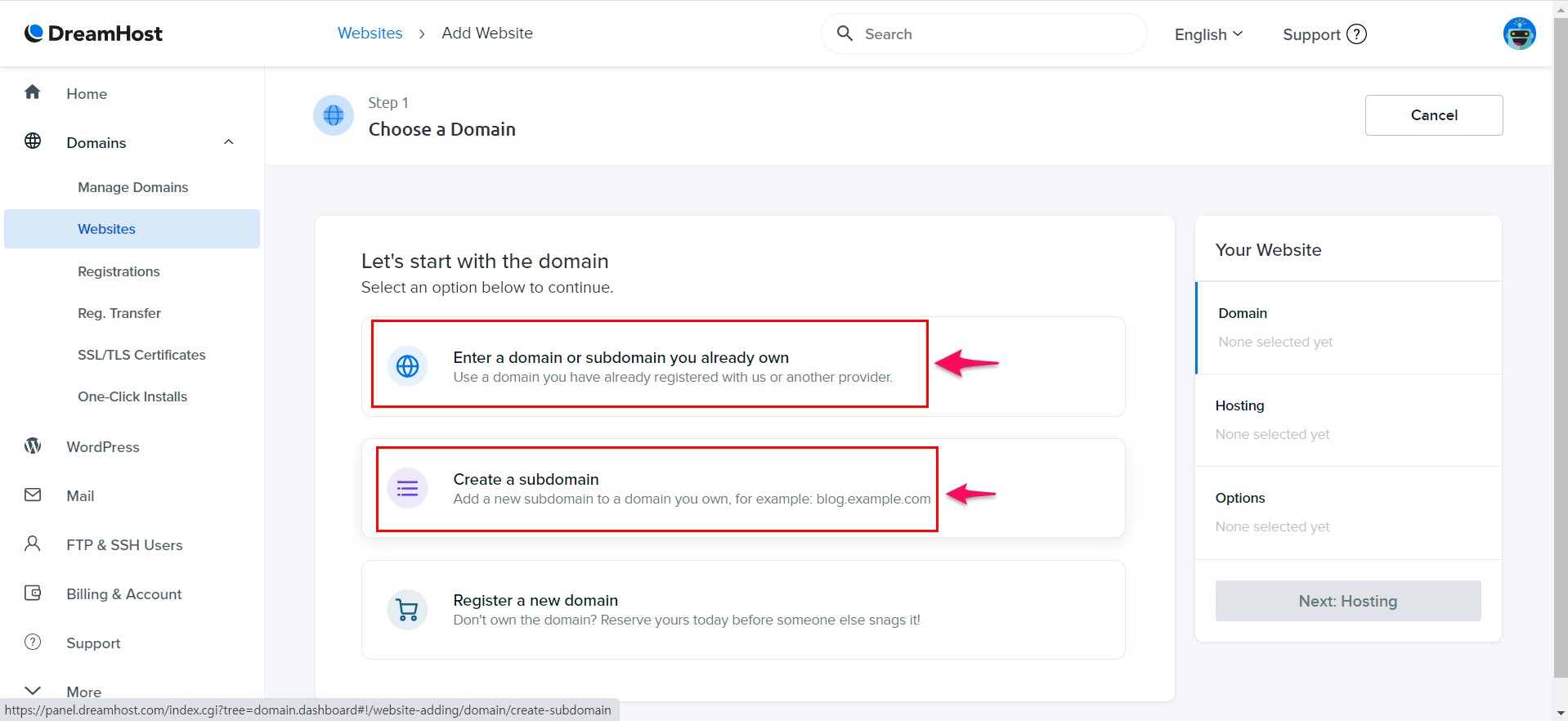Click the Options step in Your Website panel

tap(1348, 513)
